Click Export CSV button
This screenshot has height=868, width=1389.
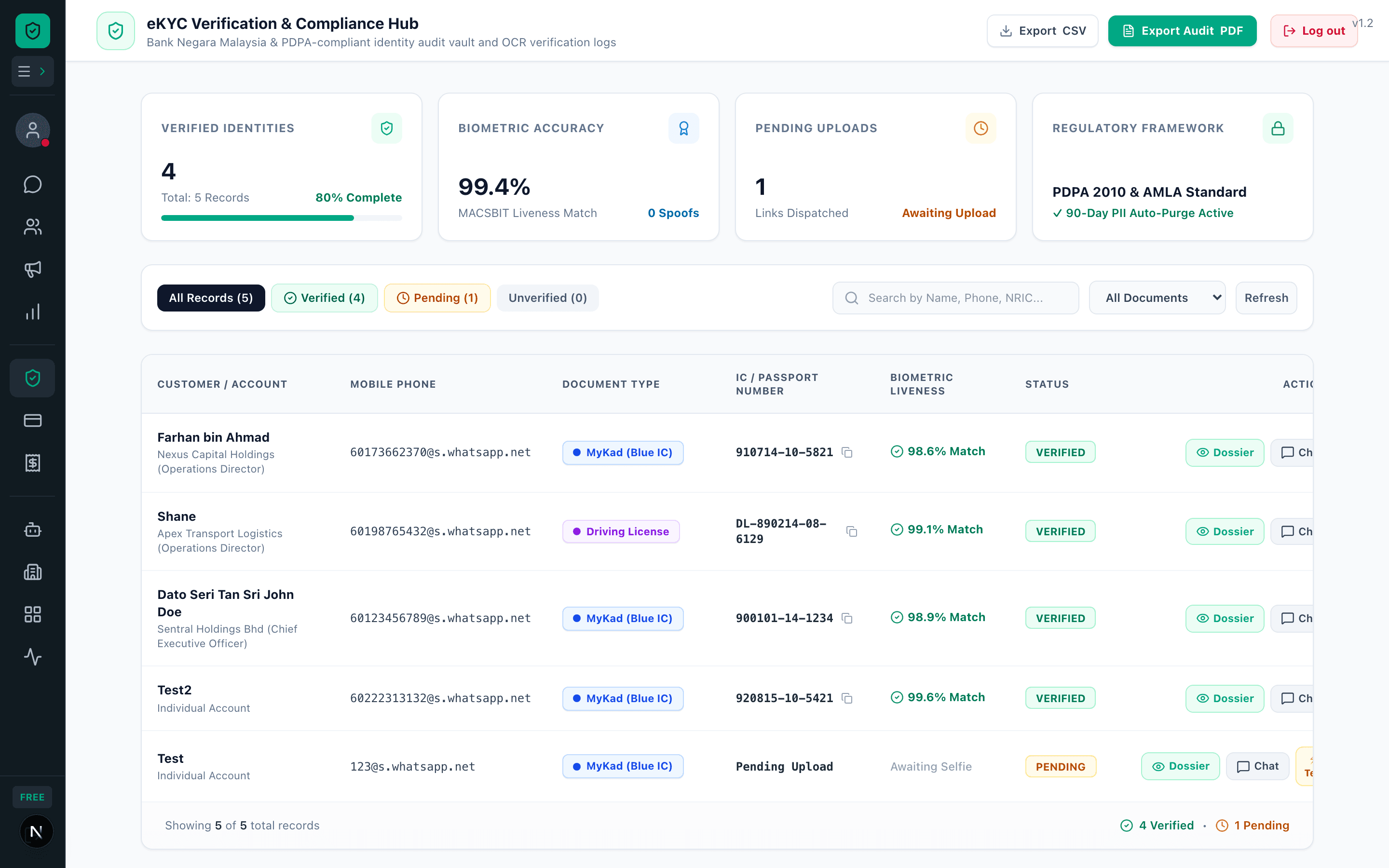[1042, 31]
